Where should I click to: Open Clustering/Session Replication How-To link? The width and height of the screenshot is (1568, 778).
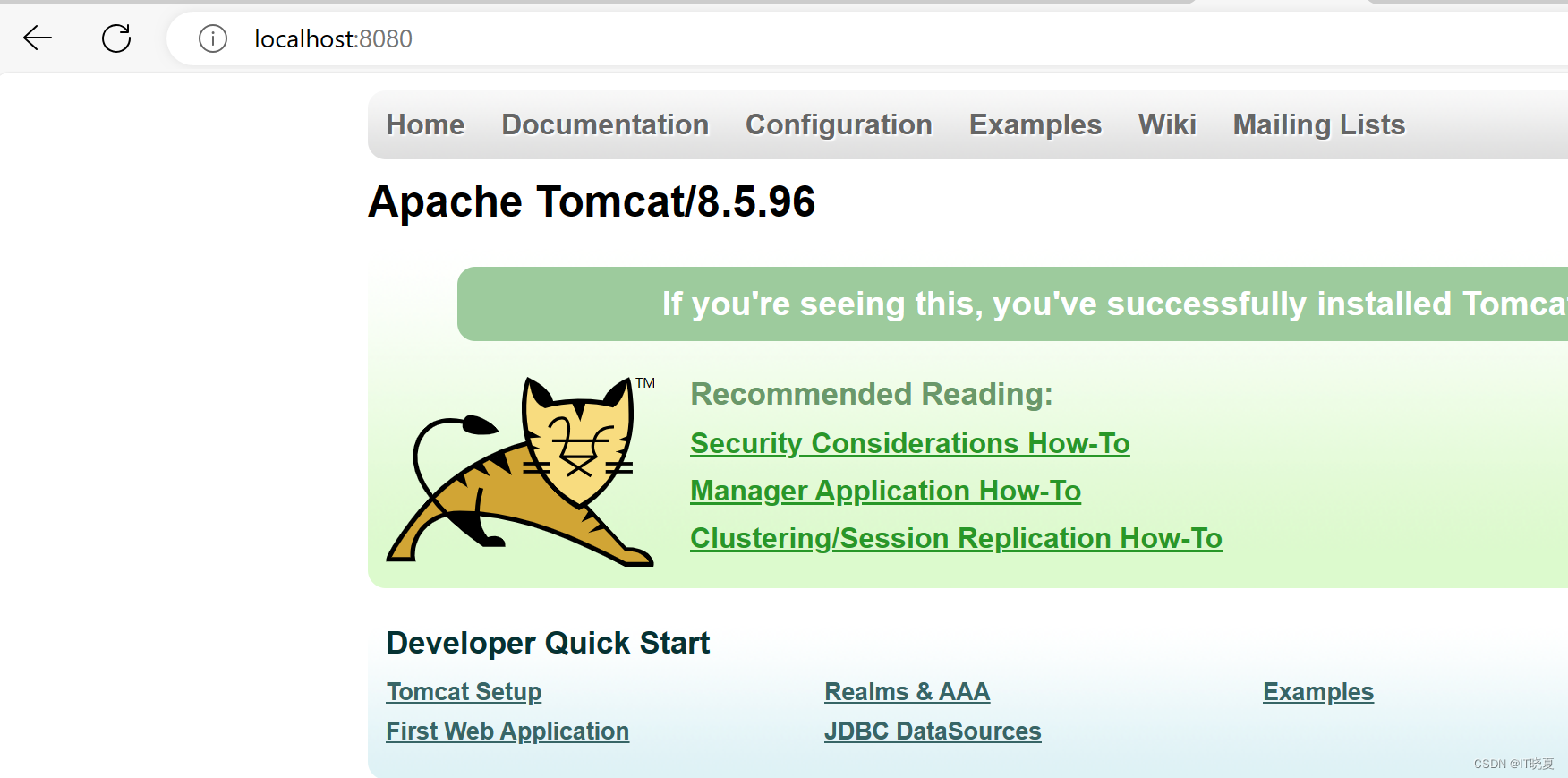tap(956, 538)
